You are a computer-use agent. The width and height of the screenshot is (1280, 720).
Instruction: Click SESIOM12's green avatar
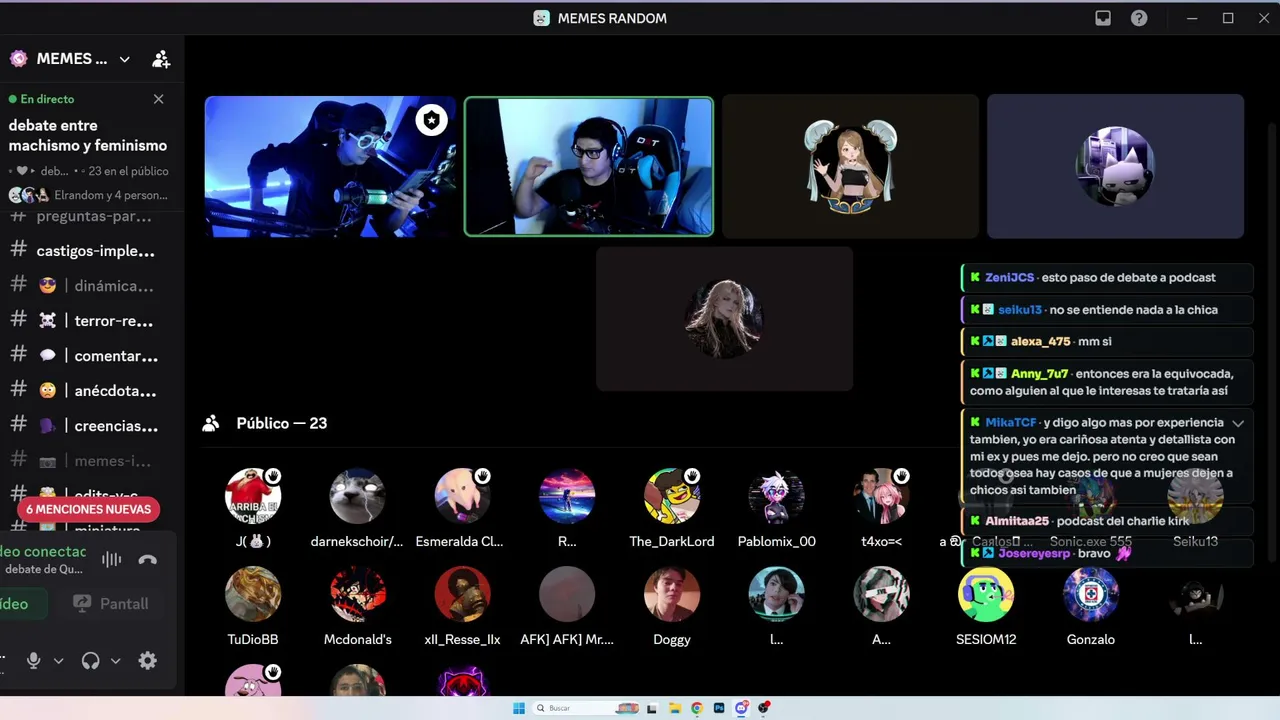986,594
